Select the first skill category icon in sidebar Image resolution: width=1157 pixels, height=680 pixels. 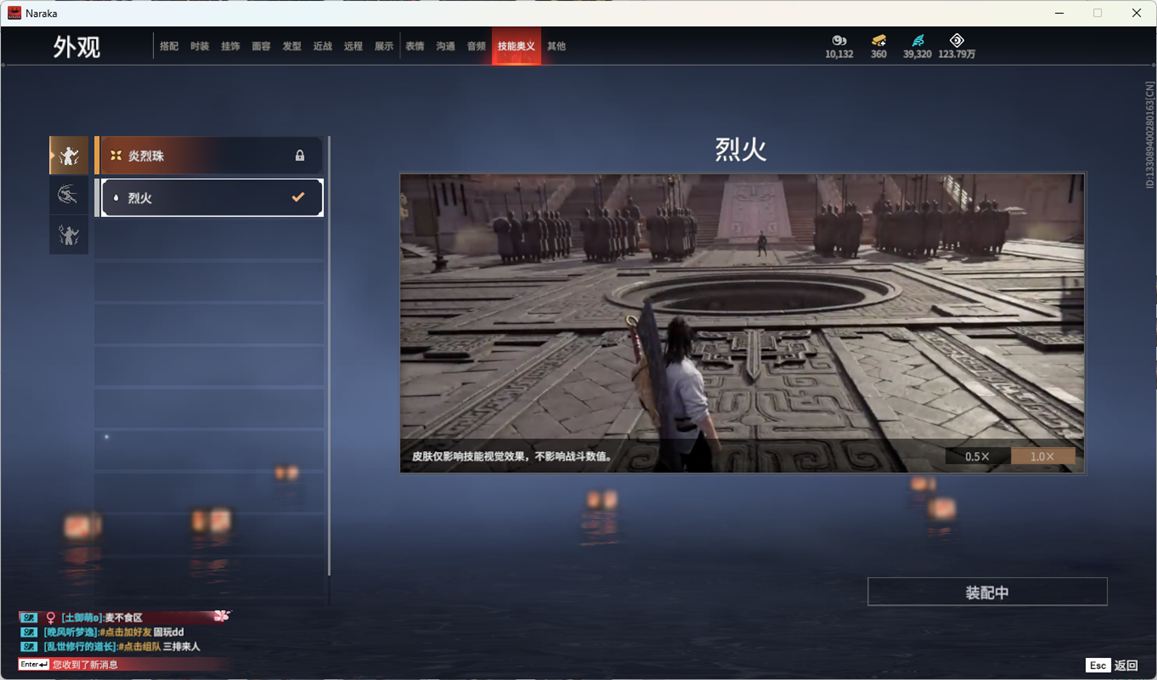click(x=69, y=155)
